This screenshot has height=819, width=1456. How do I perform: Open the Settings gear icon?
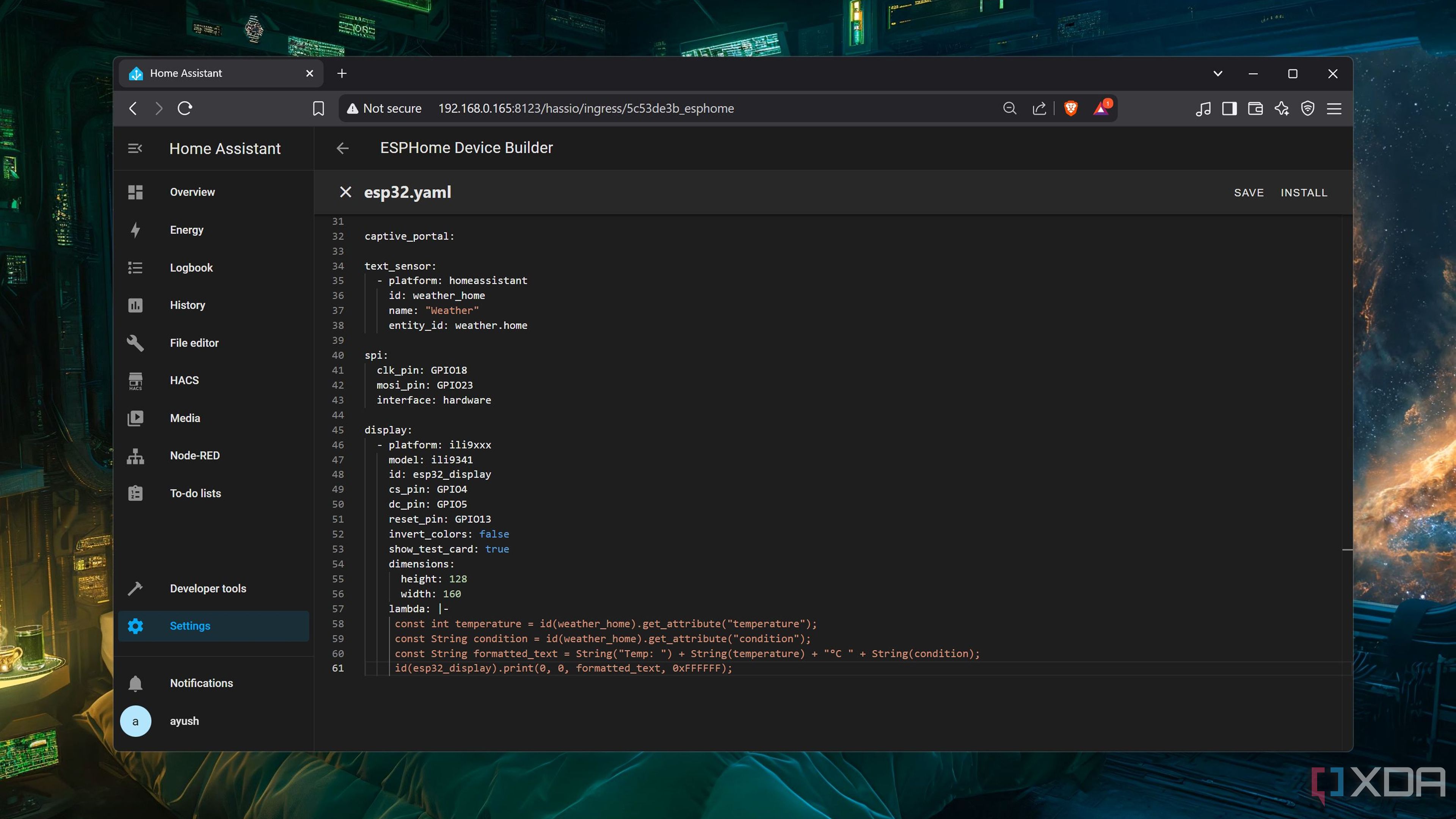point(135,626)
